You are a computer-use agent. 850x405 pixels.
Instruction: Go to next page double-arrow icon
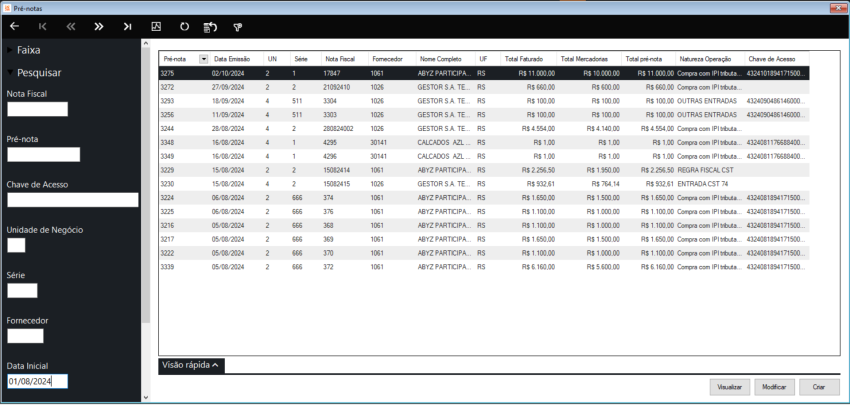tap(99, 27)
